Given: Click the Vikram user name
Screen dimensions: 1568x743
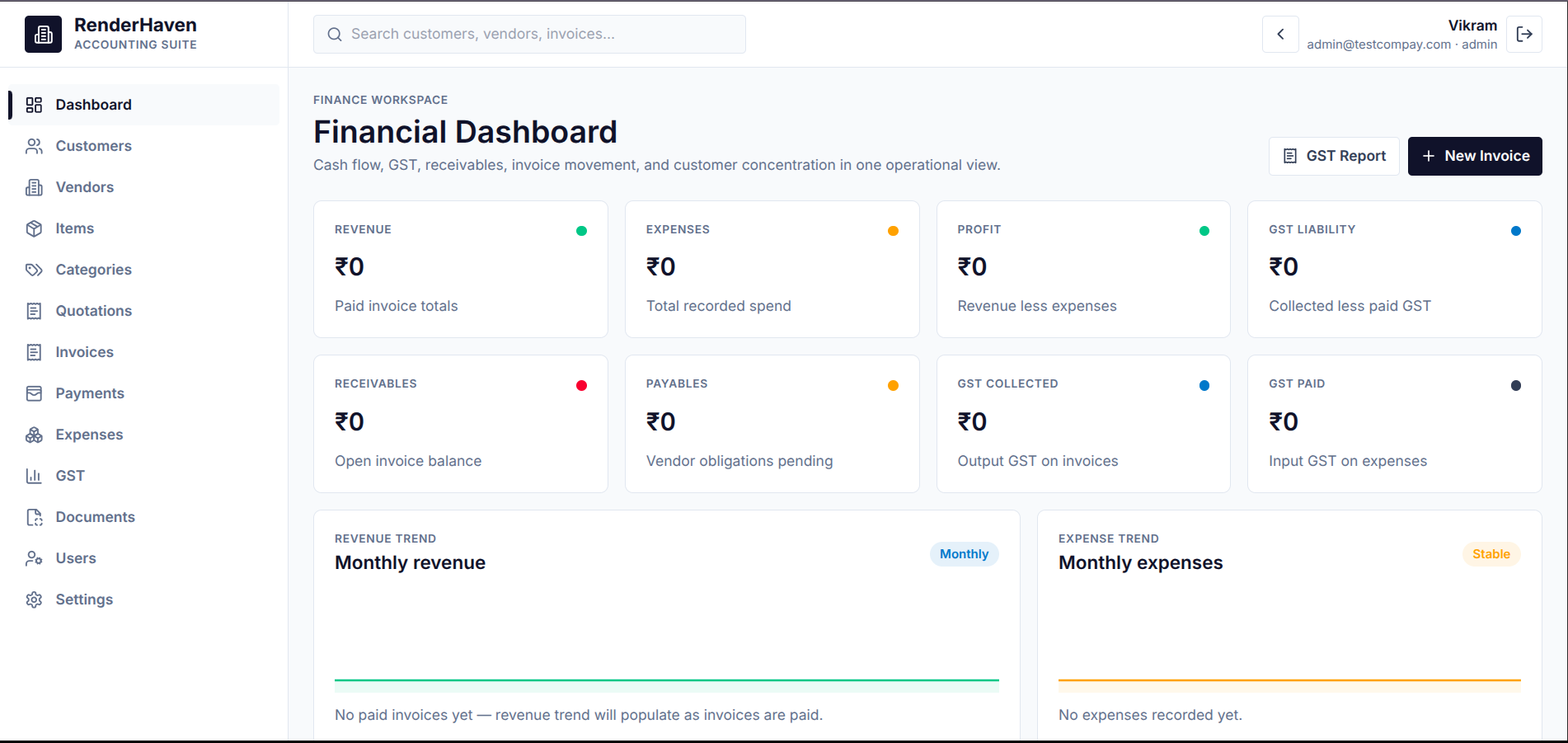Looking at the screenshot, I should (1472, 26).
